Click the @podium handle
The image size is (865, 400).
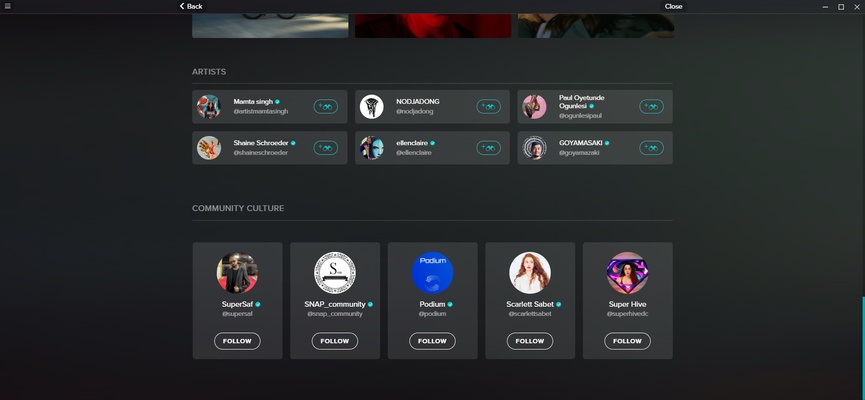432,314
